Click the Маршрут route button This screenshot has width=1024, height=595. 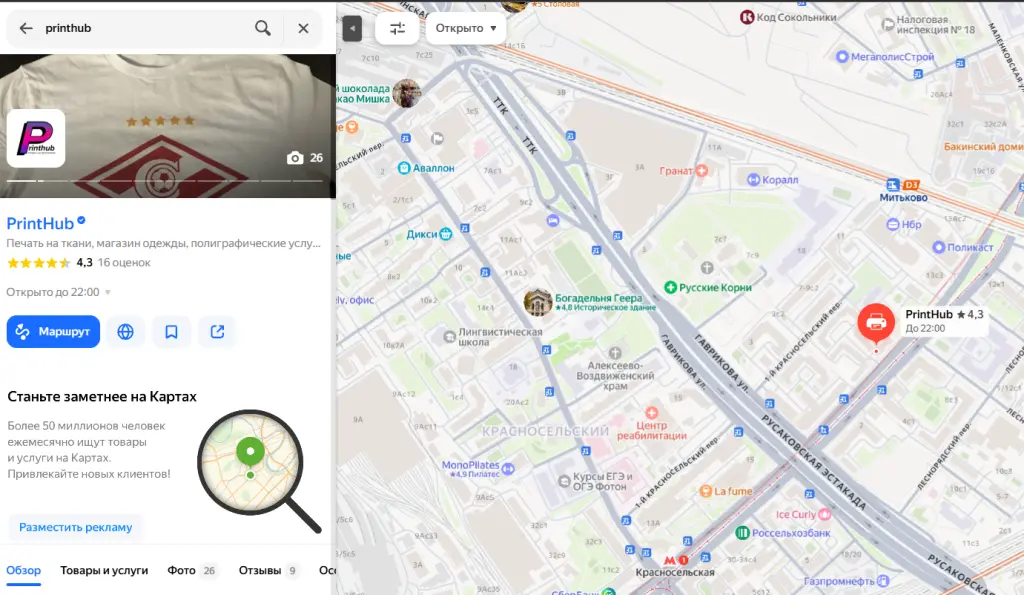tap(54, 332)
